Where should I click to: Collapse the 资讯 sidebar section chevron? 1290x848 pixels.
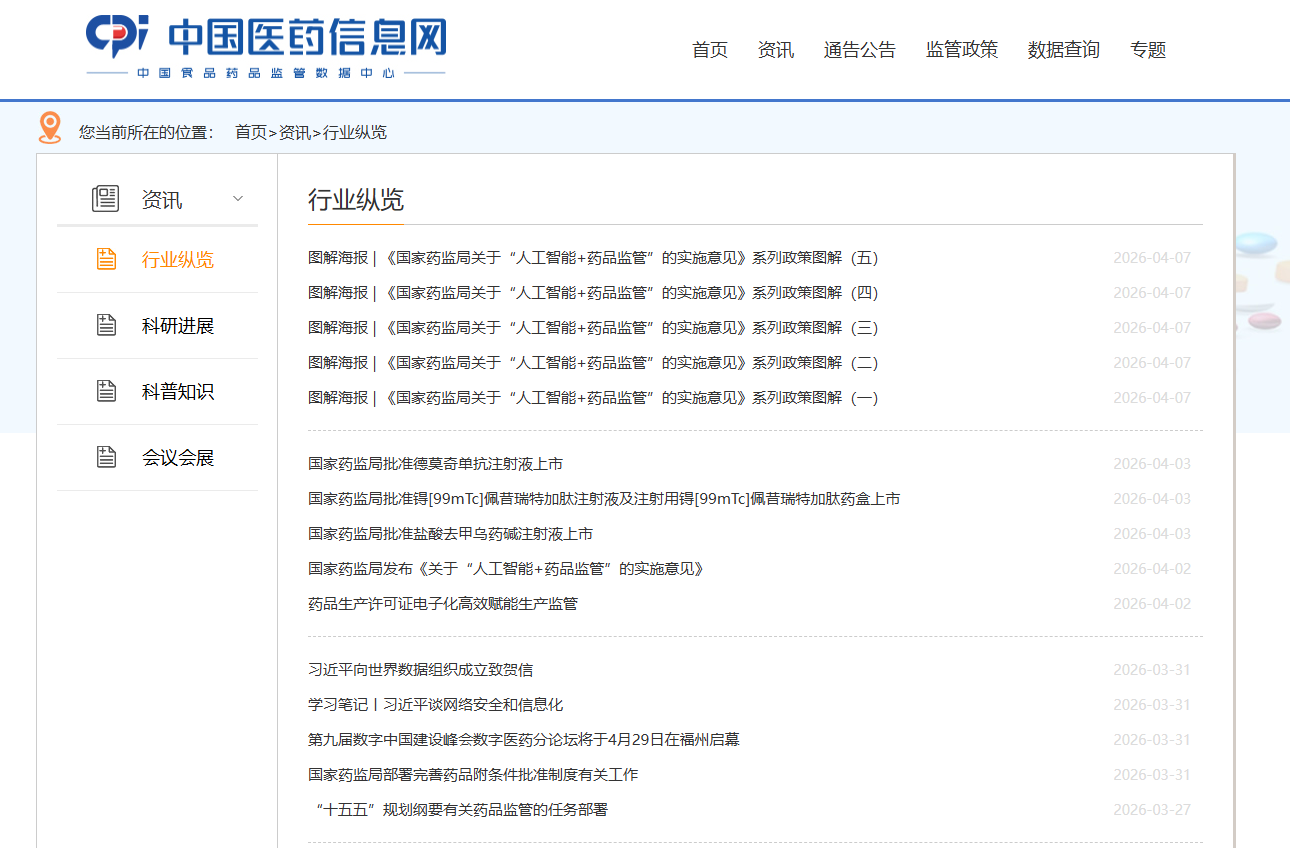pyautogui.click(x=238, y=199)
